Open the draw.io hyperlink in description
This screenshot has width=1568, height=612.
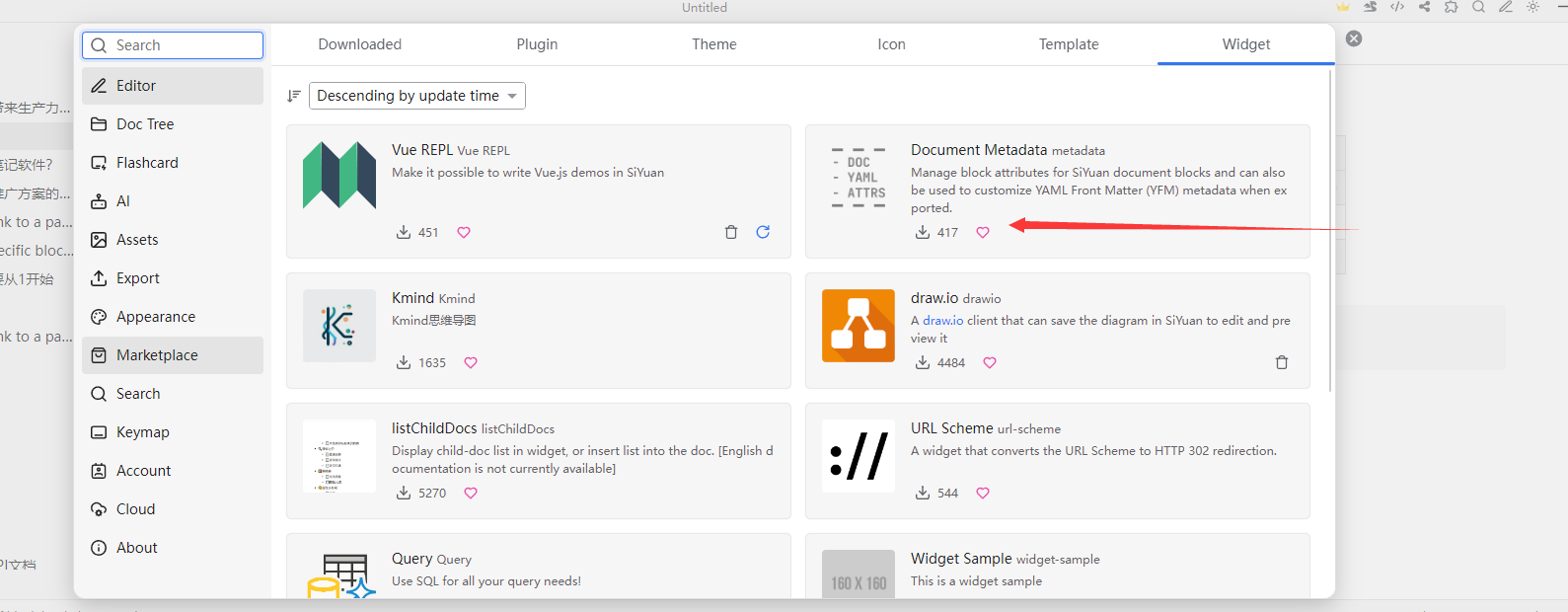(x=942, y=321)
